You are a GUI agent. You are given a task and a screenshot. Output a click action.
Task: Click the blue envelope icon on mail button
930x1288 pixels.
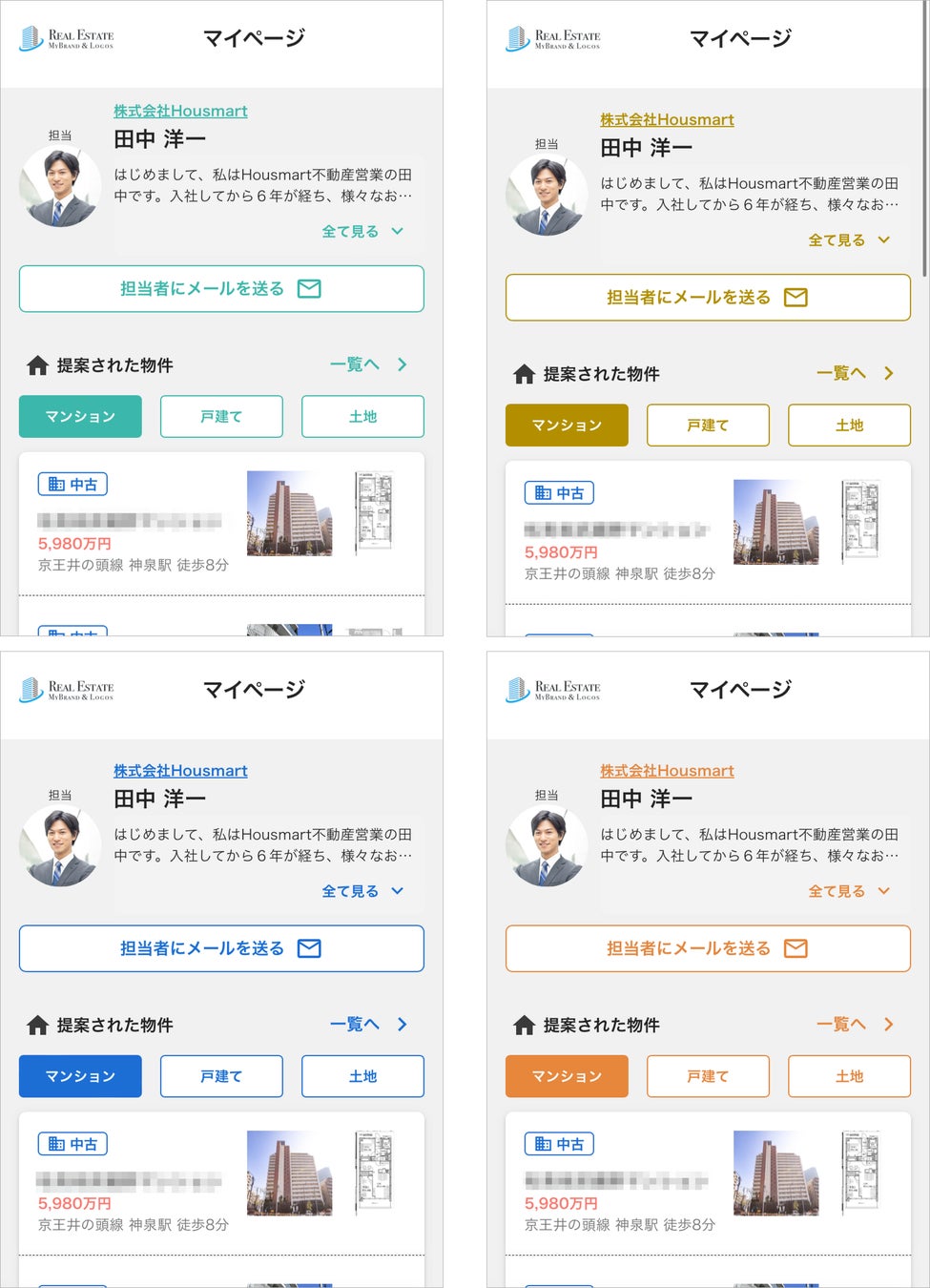tap(309, 948)
